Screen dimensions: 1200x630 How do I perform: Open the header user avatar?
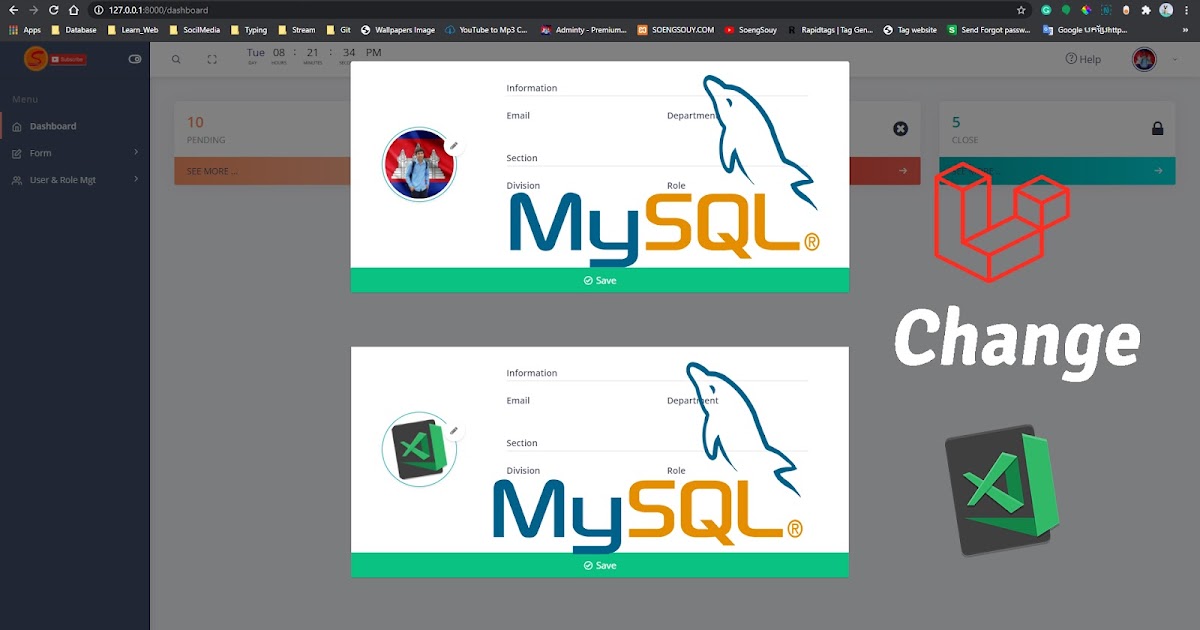click(1144, 59)
